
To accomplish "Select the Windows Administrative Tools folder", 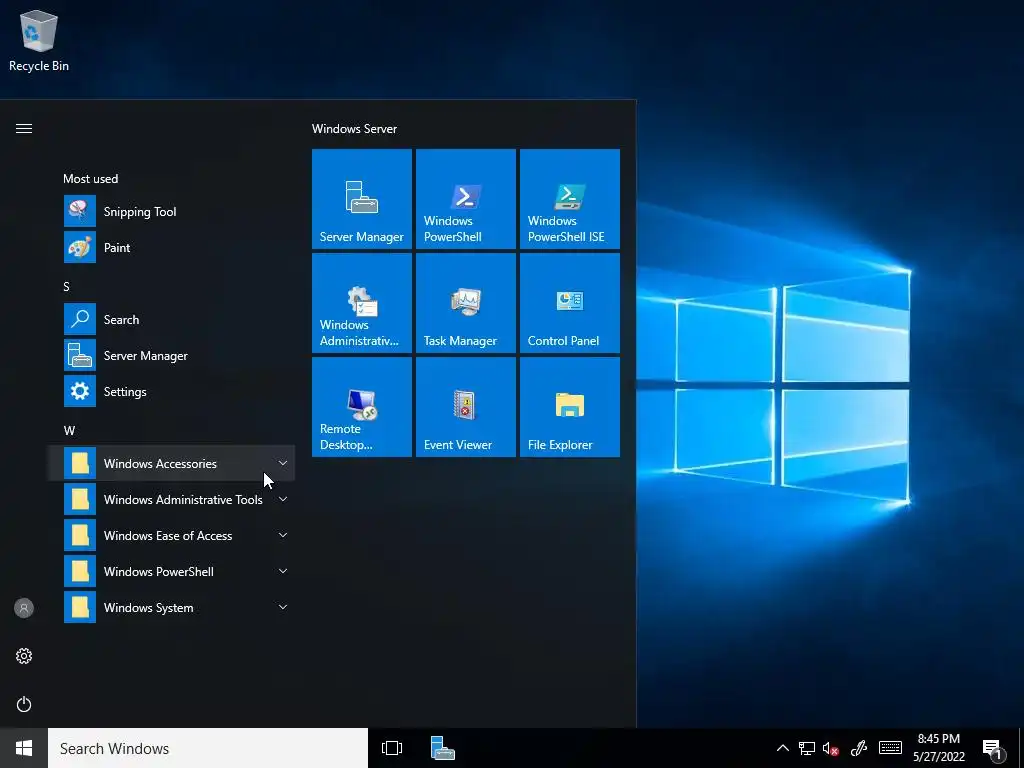I will [171, 499].
